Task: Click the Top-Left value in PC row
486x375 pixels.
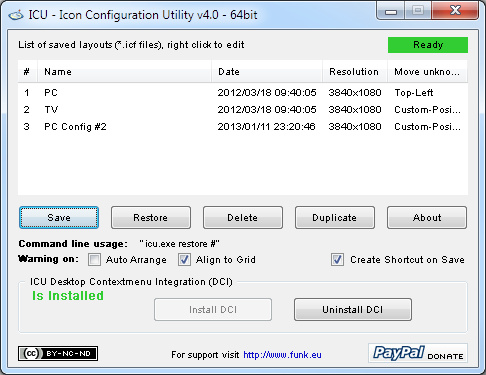Action: tap(414, 93)
